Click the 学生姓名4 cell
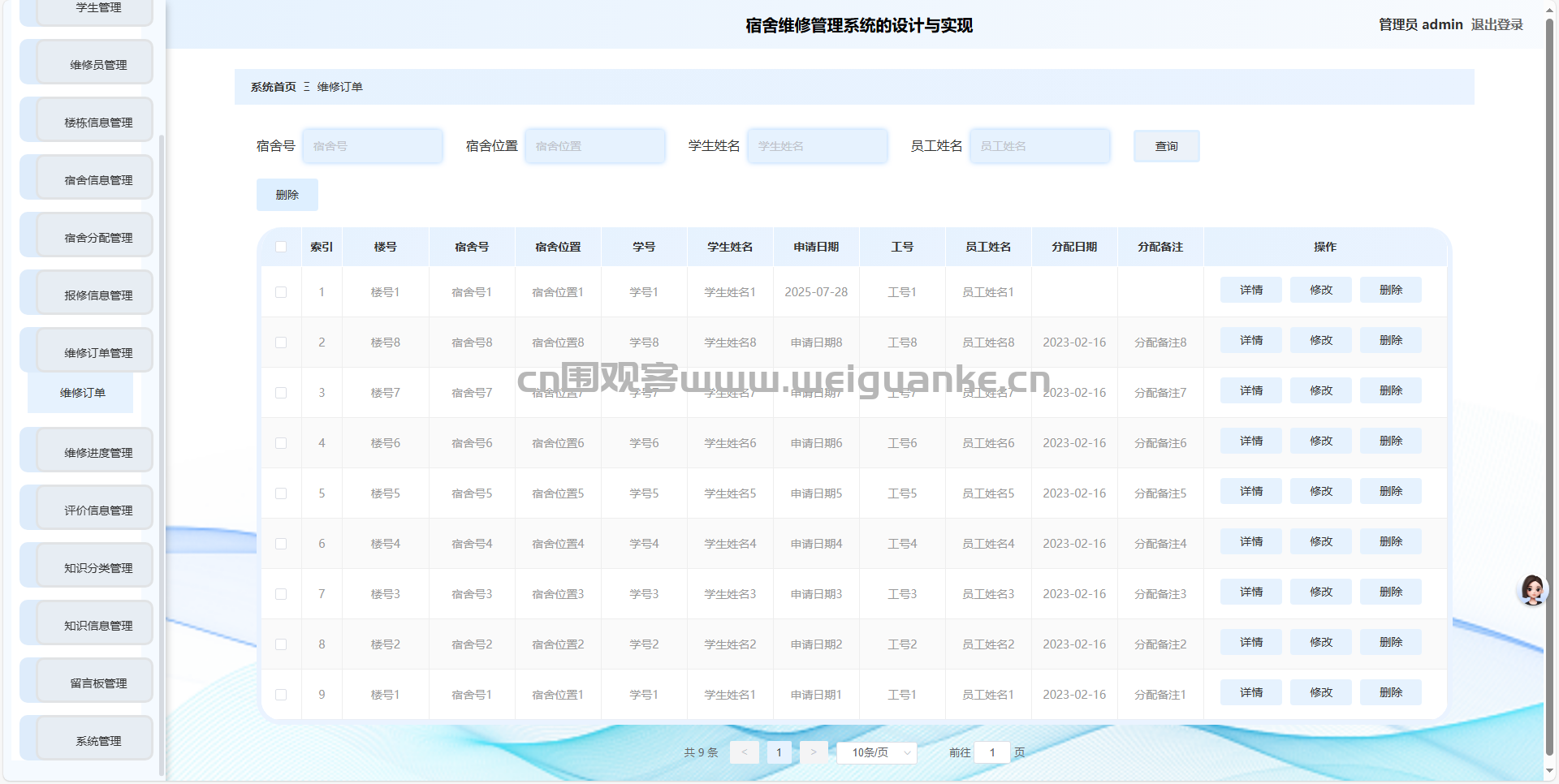This screenshot has height=784, width=1559. tap(730, 544)
